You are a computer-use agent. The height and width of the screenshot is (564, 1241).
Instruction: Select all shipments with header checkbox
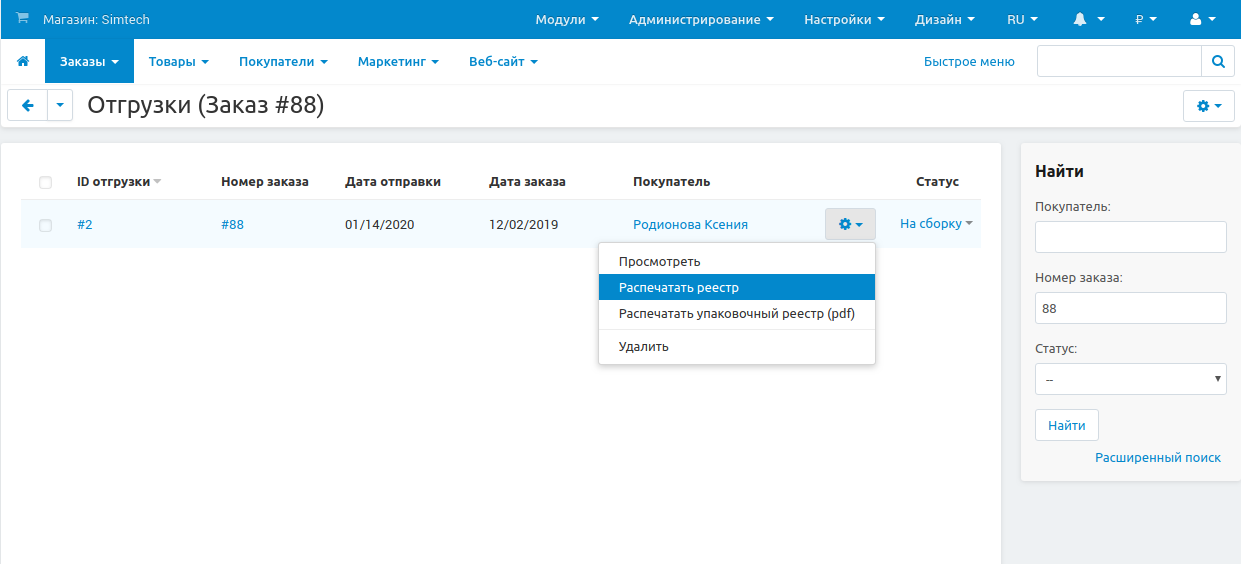click(45, 182)
